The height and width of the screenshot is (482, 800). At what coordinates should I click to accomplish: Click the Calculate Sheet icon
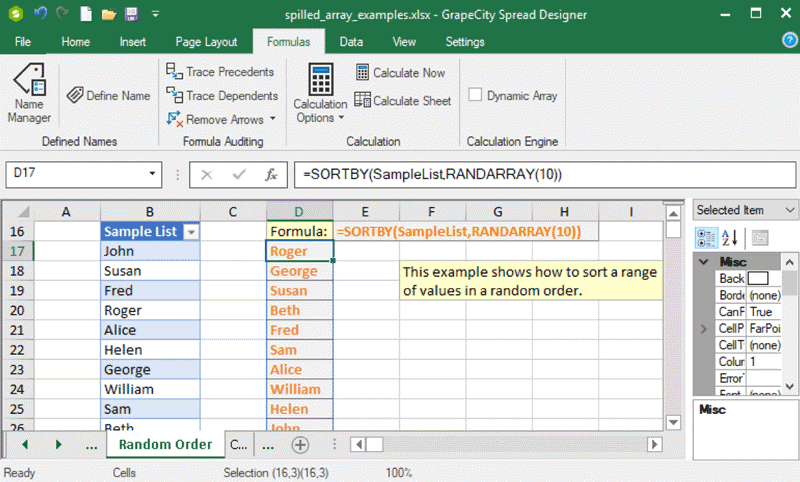coord(363,100)
